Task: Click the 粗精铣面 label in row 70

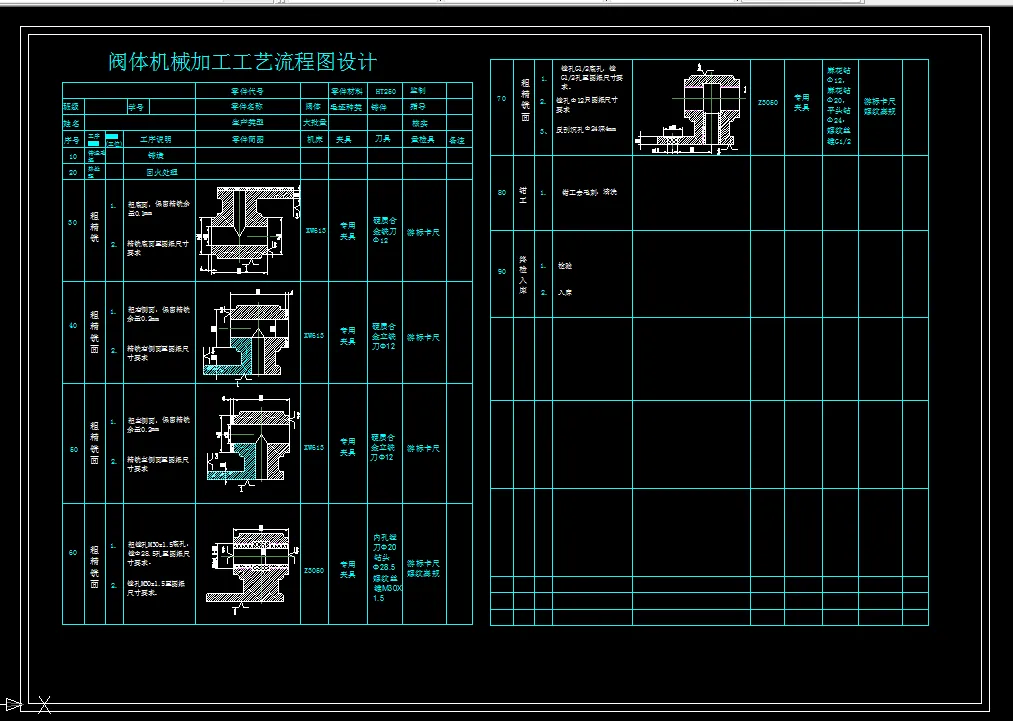Action: 525,100
